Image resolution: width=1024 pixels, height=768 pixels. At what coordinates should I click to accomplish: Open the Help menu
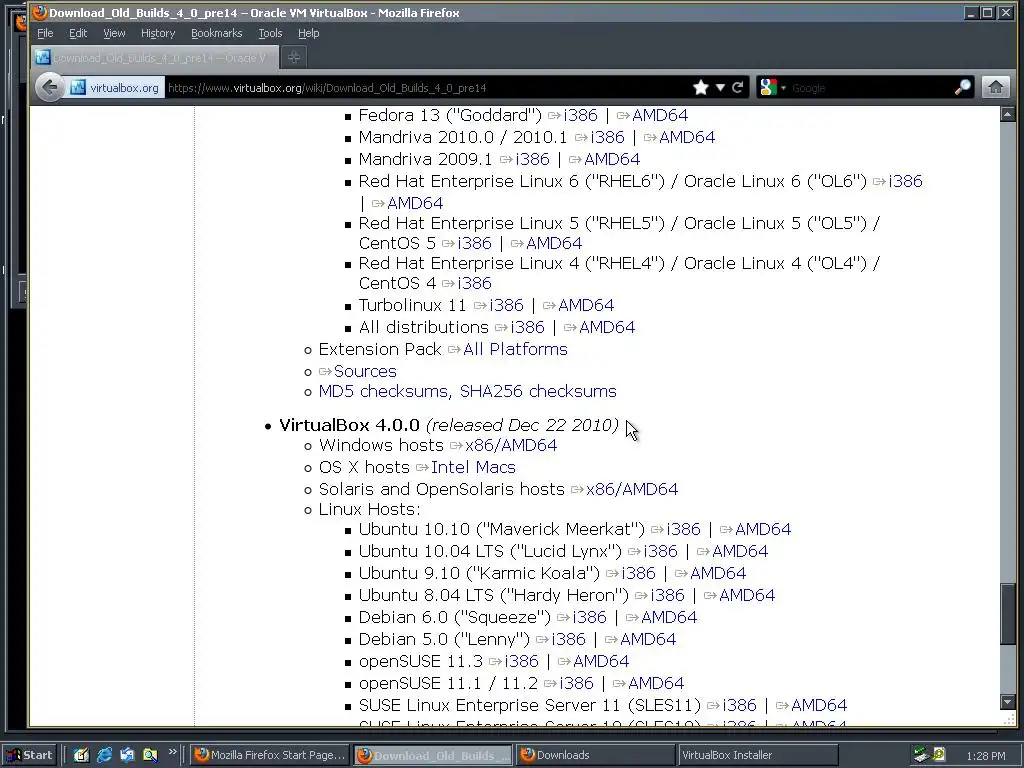tap(308, 33)
